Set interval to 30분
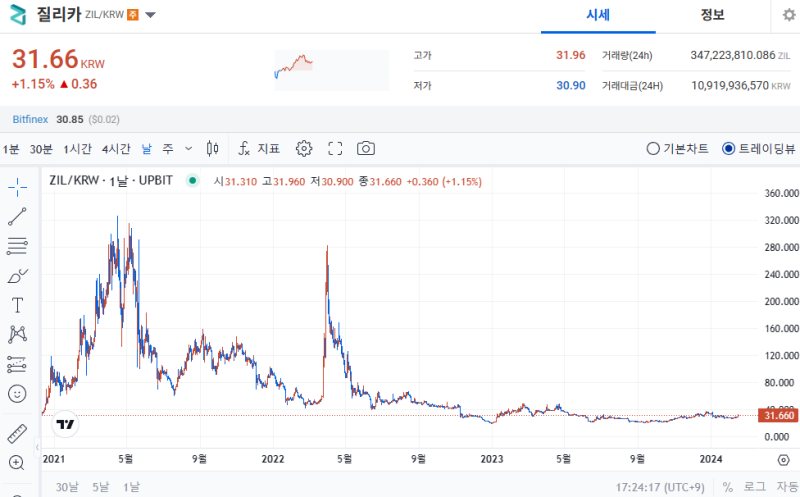 point(41,149)
